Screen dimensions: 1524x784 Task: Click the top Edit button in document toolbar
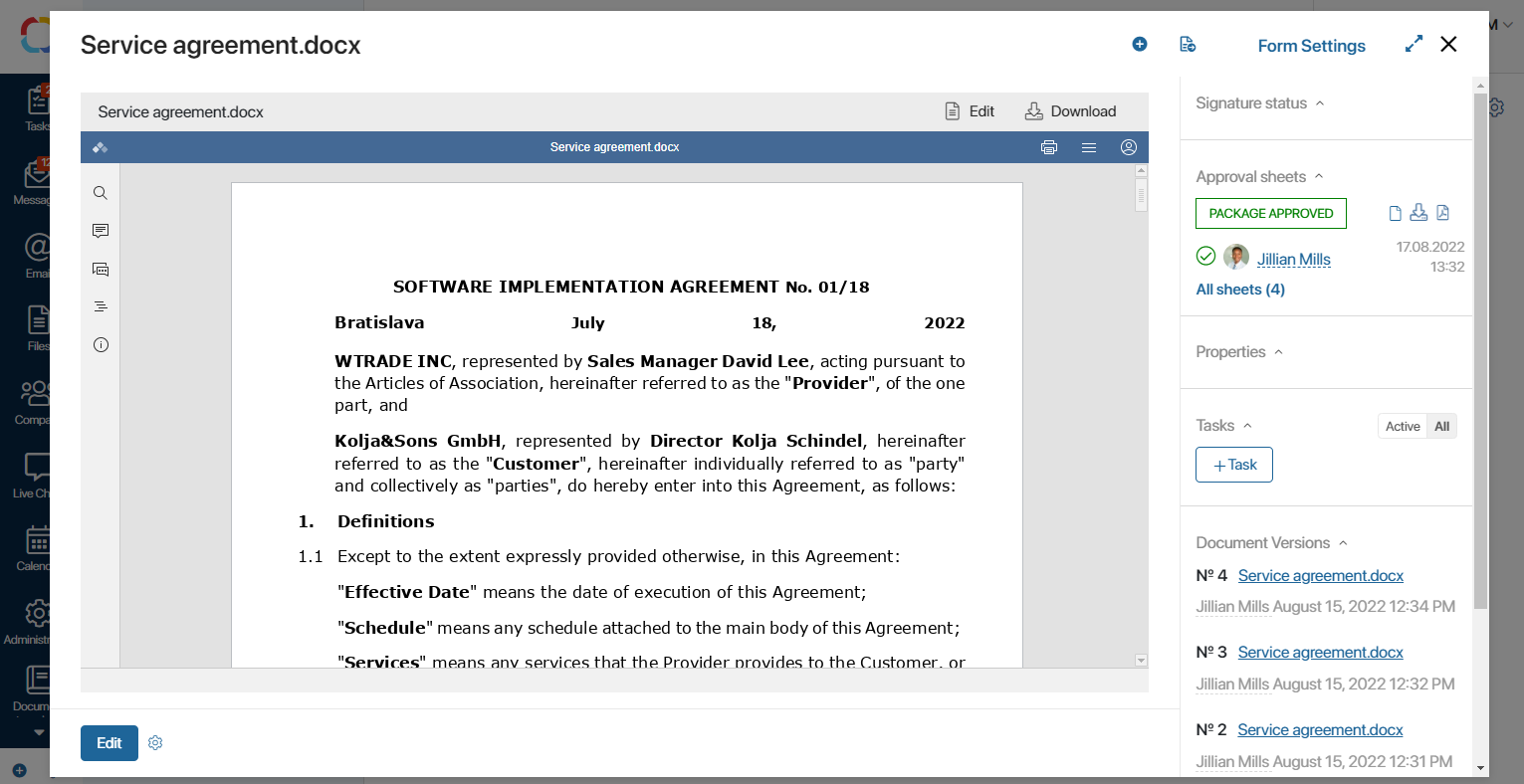pyautogui.click(x=970, y=111)
